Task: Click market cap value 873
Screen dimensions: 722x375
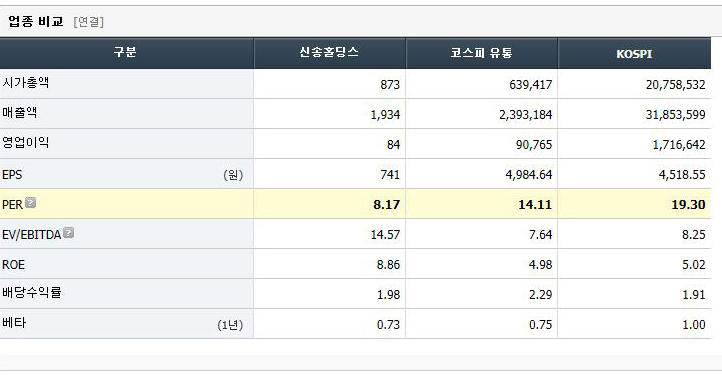Action: point(390,85)
